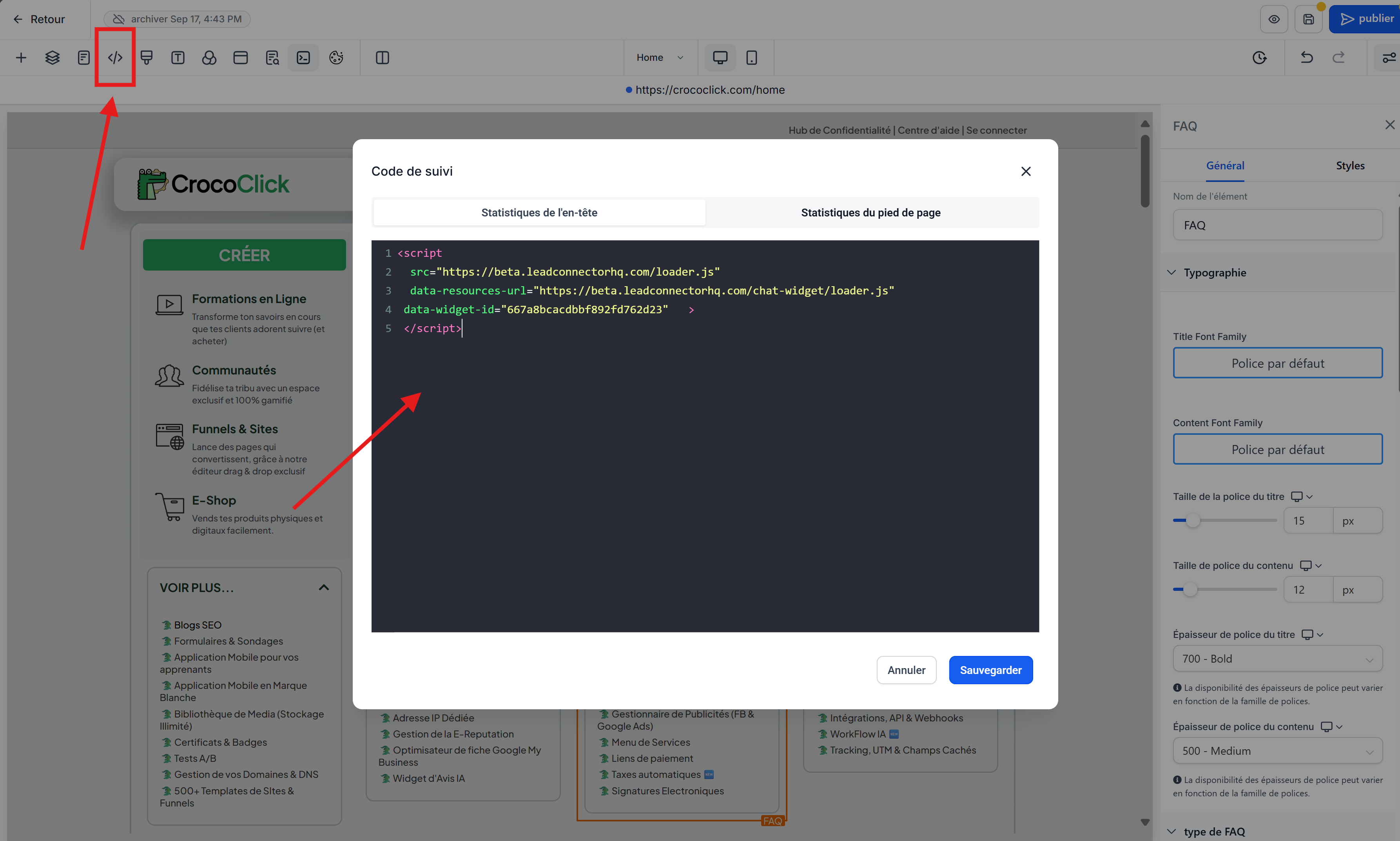The width and height of the screenshot is (1400, 841).
Task: Switch to desktop view
Action: (720, 57)
